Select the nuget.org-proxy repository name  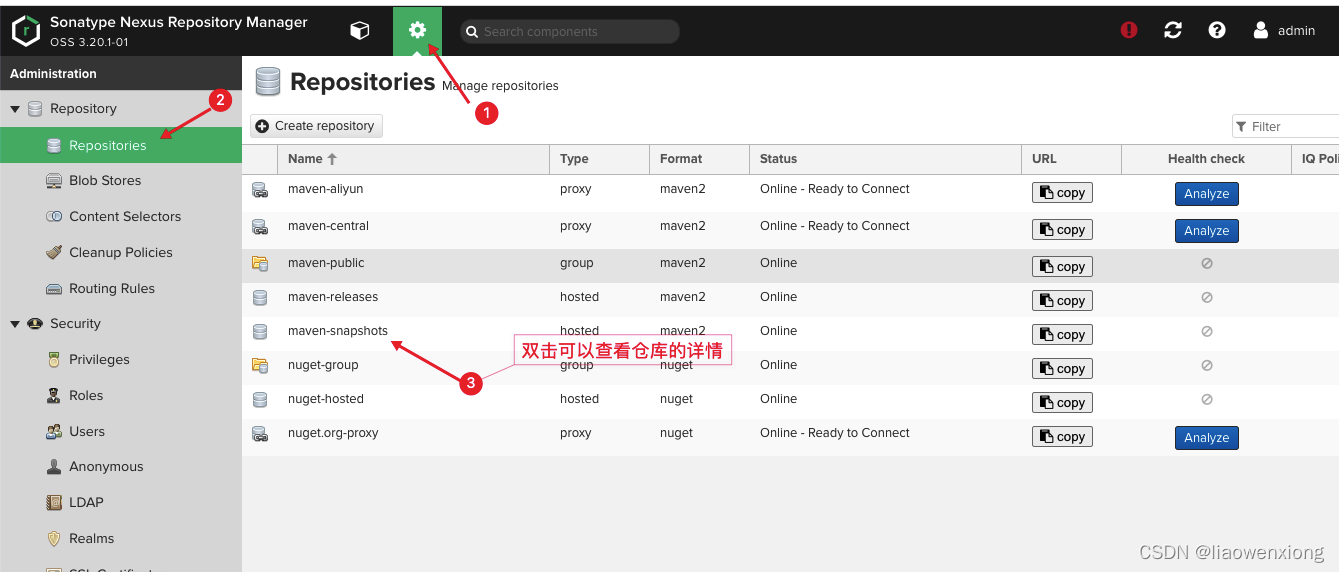tap(333, 433)
